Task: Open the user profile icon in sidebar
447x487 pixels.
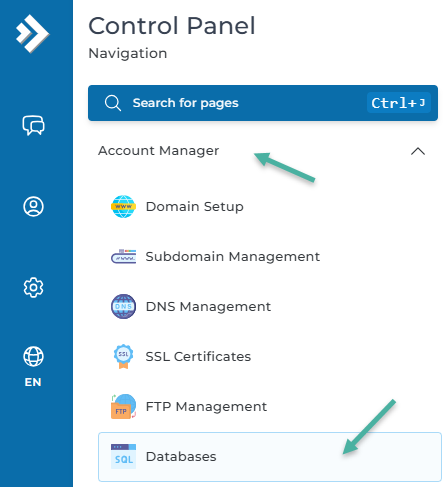Action: coord(33,207)
